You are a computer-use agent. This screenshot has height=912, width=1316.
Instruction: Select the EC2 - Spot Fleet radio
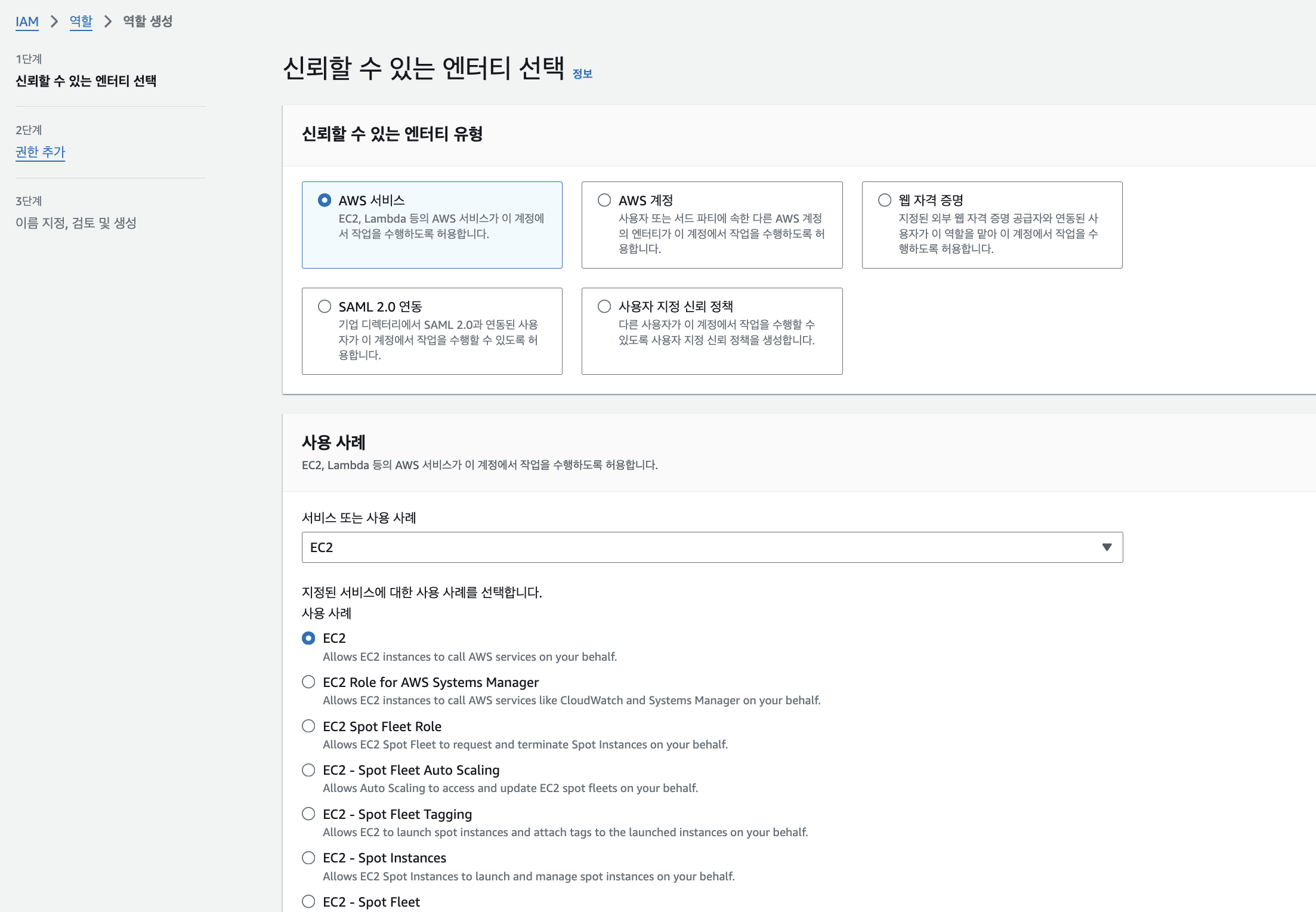(308, 901)
